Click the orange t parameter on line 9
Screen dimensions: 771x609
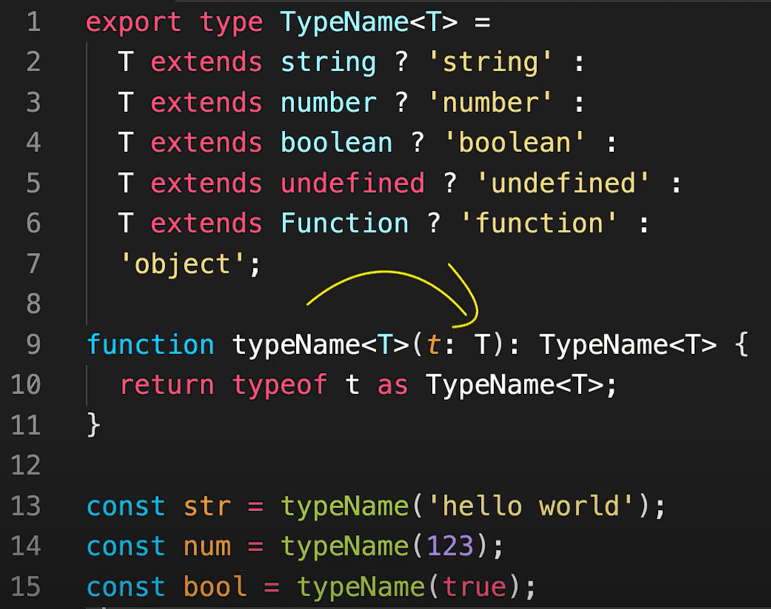pyautogui.click(x=433, y=345)
